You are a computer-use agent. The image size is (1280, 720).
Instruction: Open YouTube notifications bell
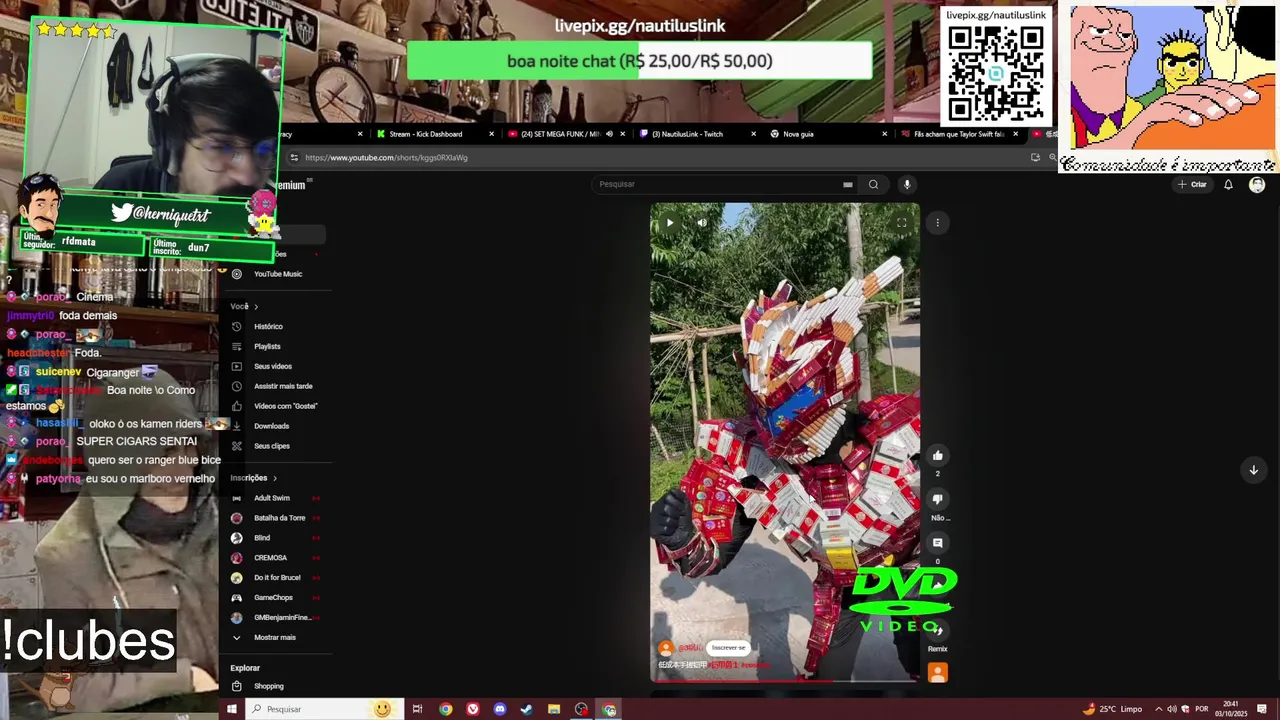(x=1228, y=184)
